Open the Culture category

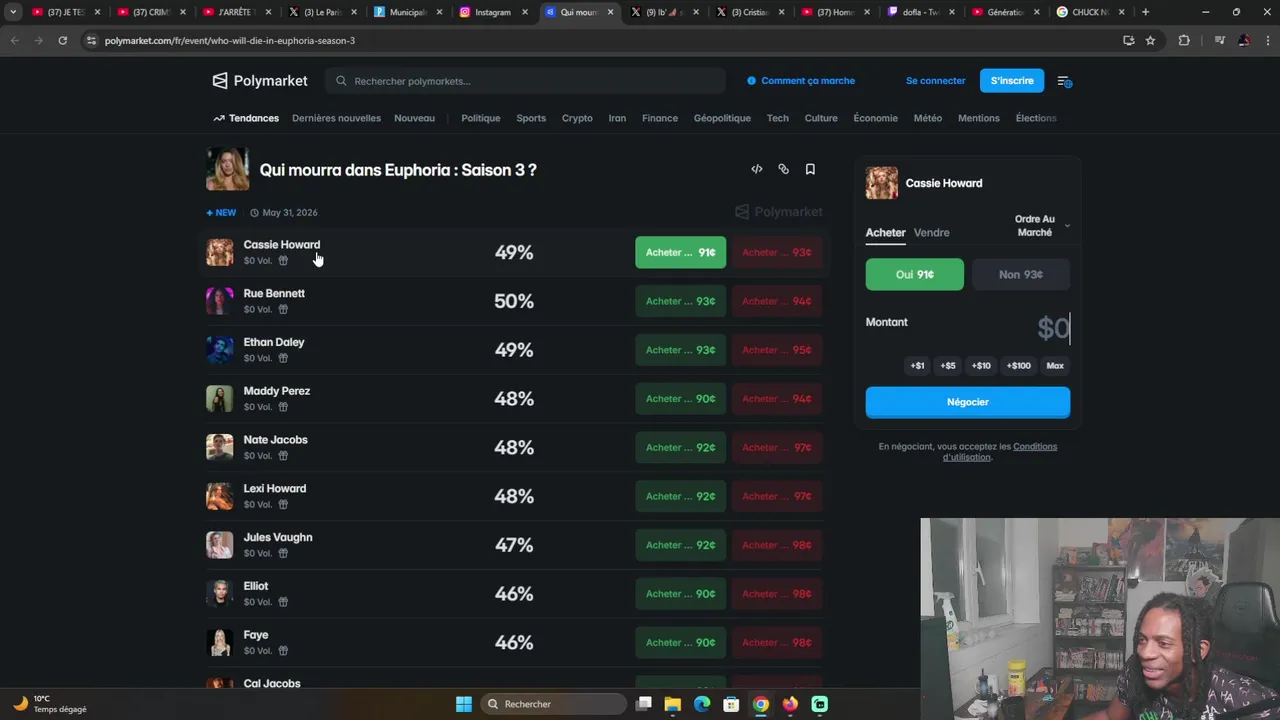tap(821, 118)
